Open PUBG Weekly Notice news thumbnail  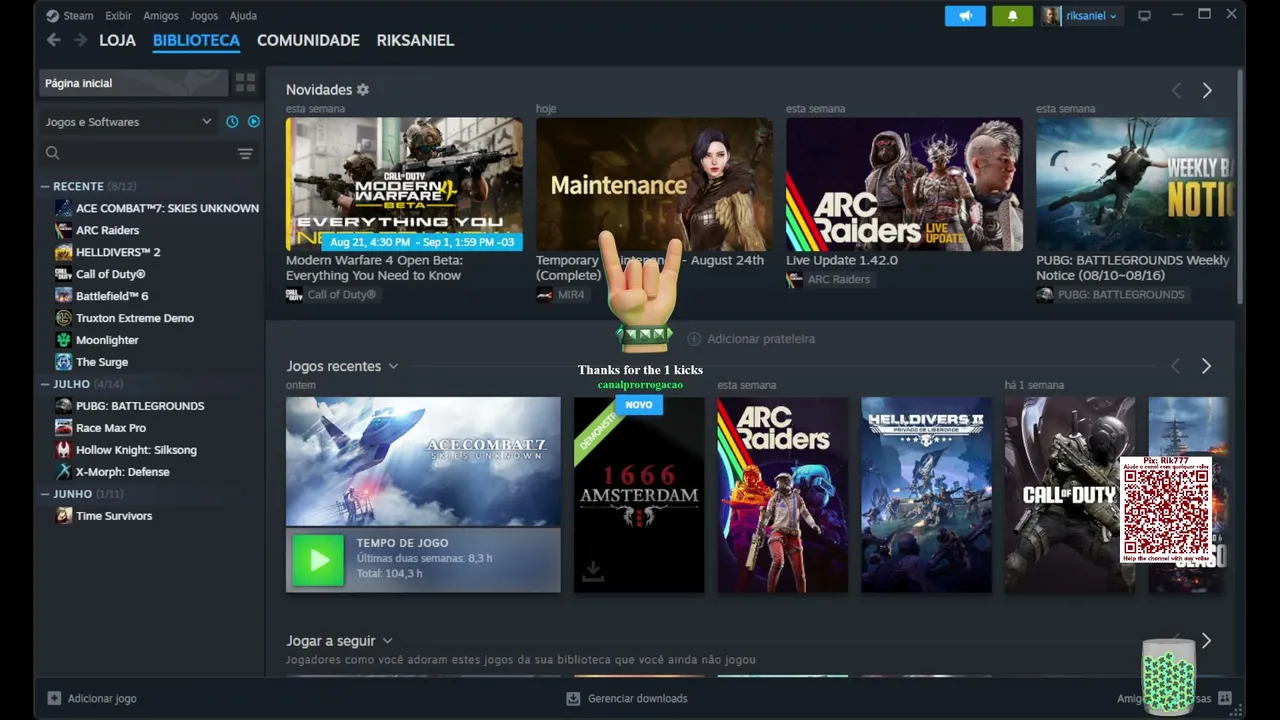pyautogui.click(x=1135, y=184)
